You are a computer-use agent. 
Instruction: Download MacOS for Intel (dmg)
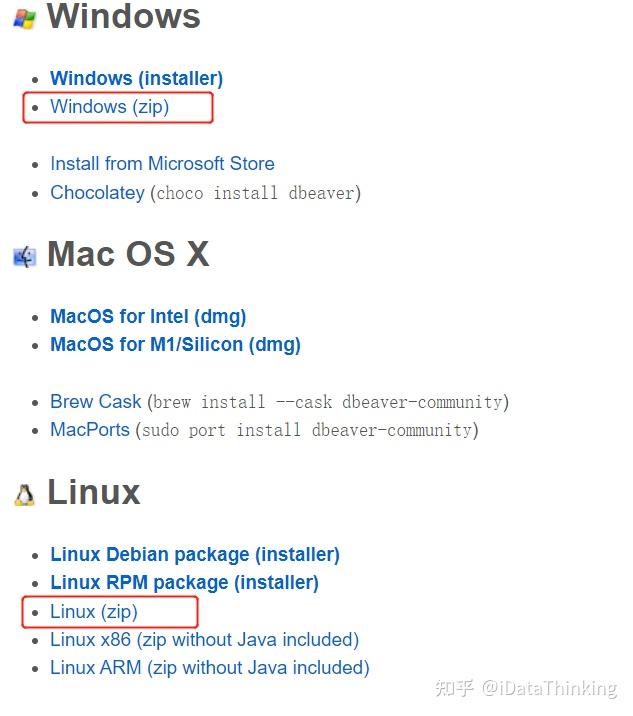(148, 316)
